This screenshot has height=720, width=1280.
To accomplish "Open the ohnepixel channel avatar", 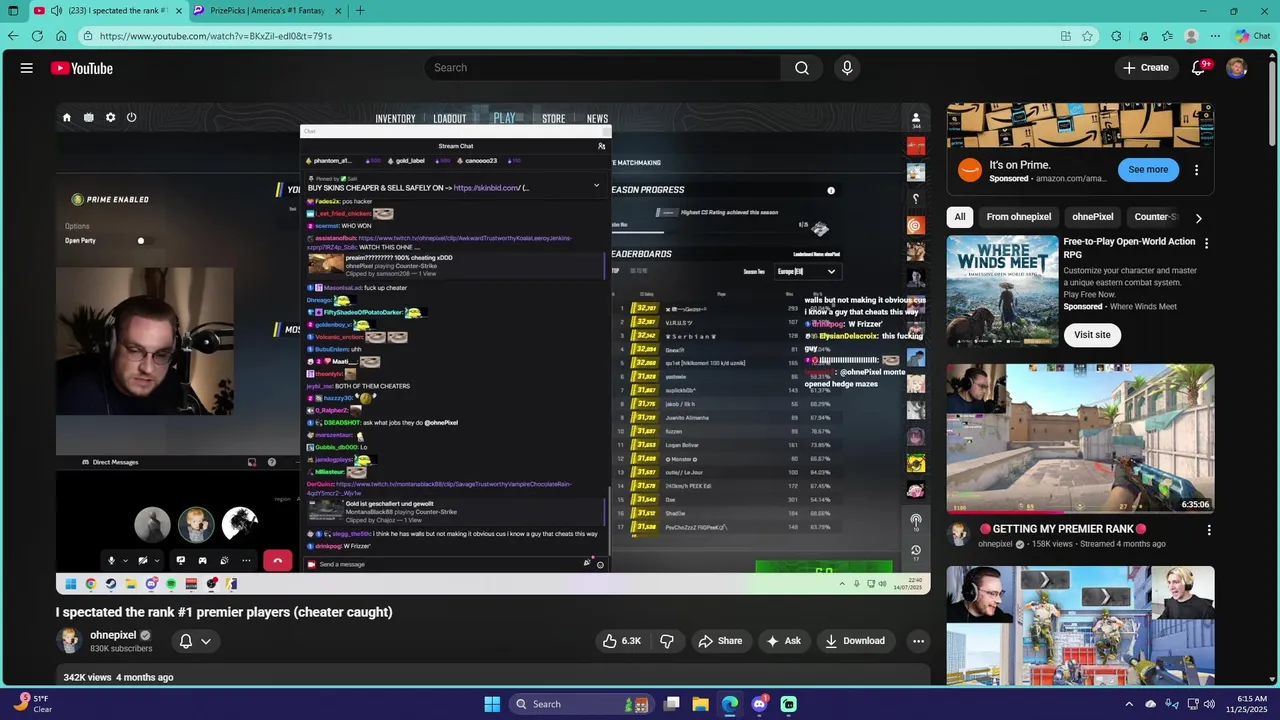I will [69, 641].
